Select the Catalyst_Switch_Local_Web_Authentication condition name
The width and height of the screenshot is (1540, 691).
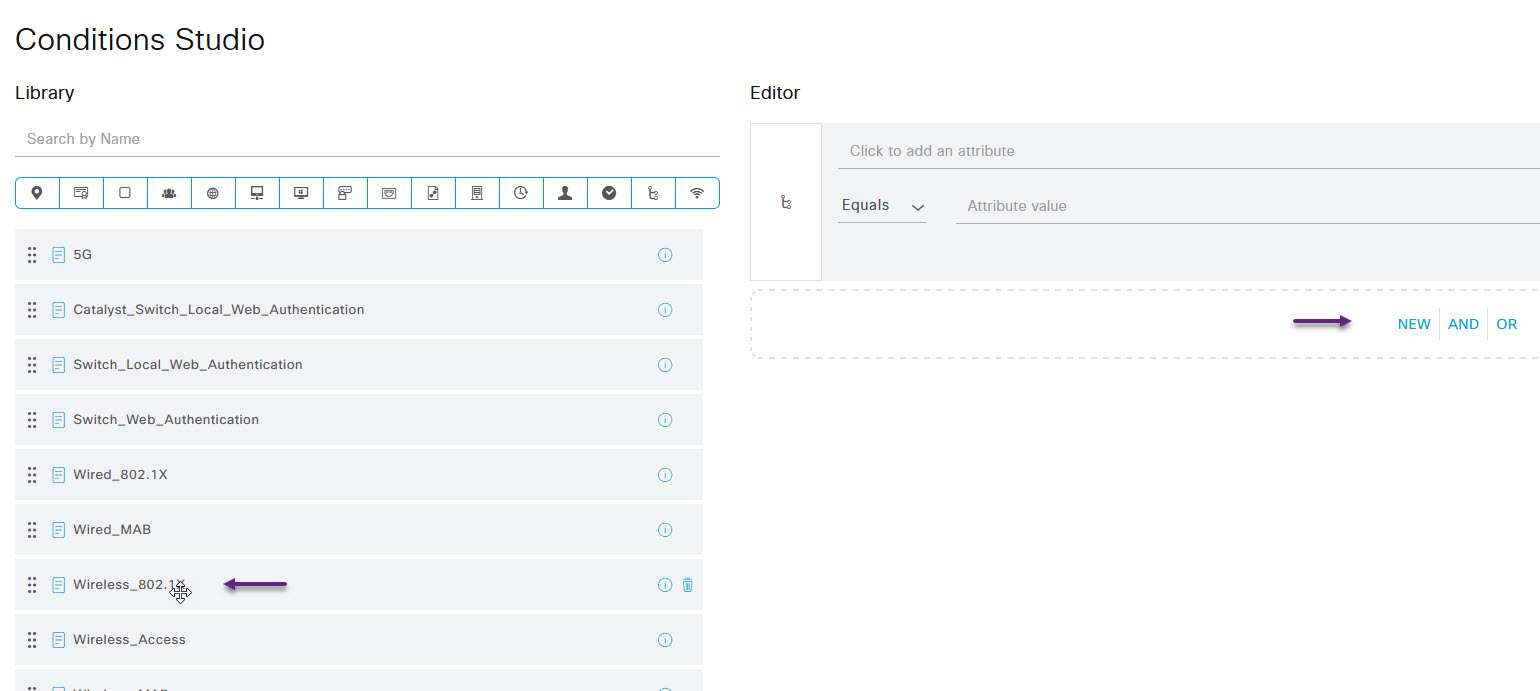(219, 310)
